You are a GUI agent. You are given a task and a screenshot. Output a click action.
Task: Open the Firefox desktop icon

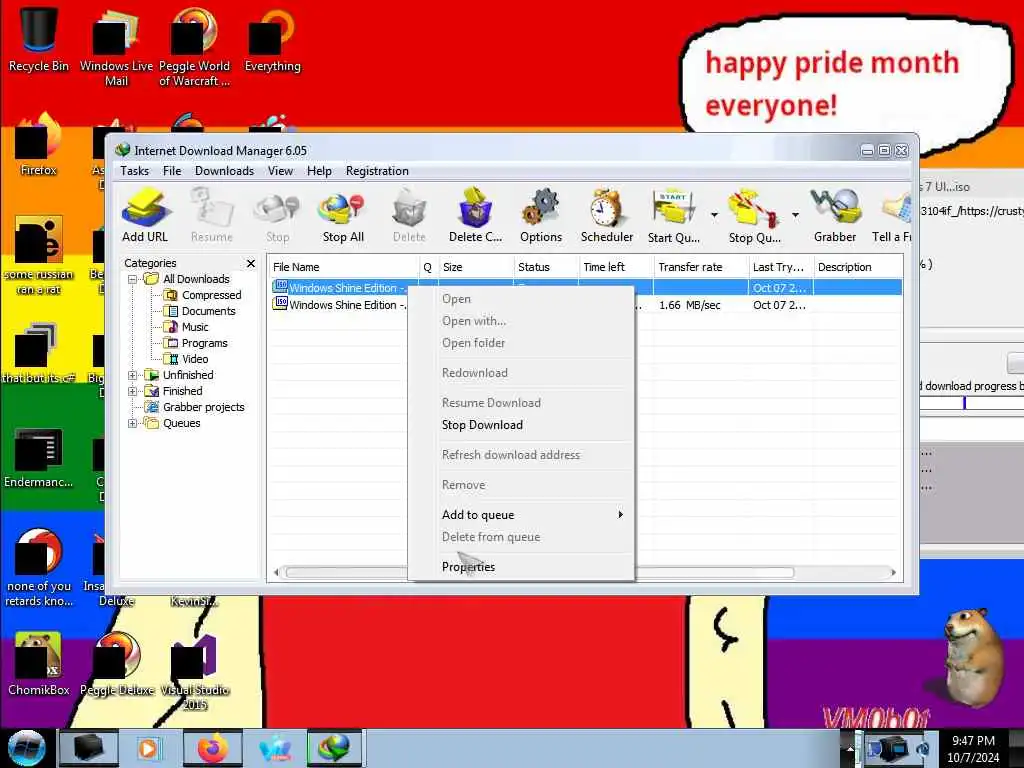tap(39, 145)
